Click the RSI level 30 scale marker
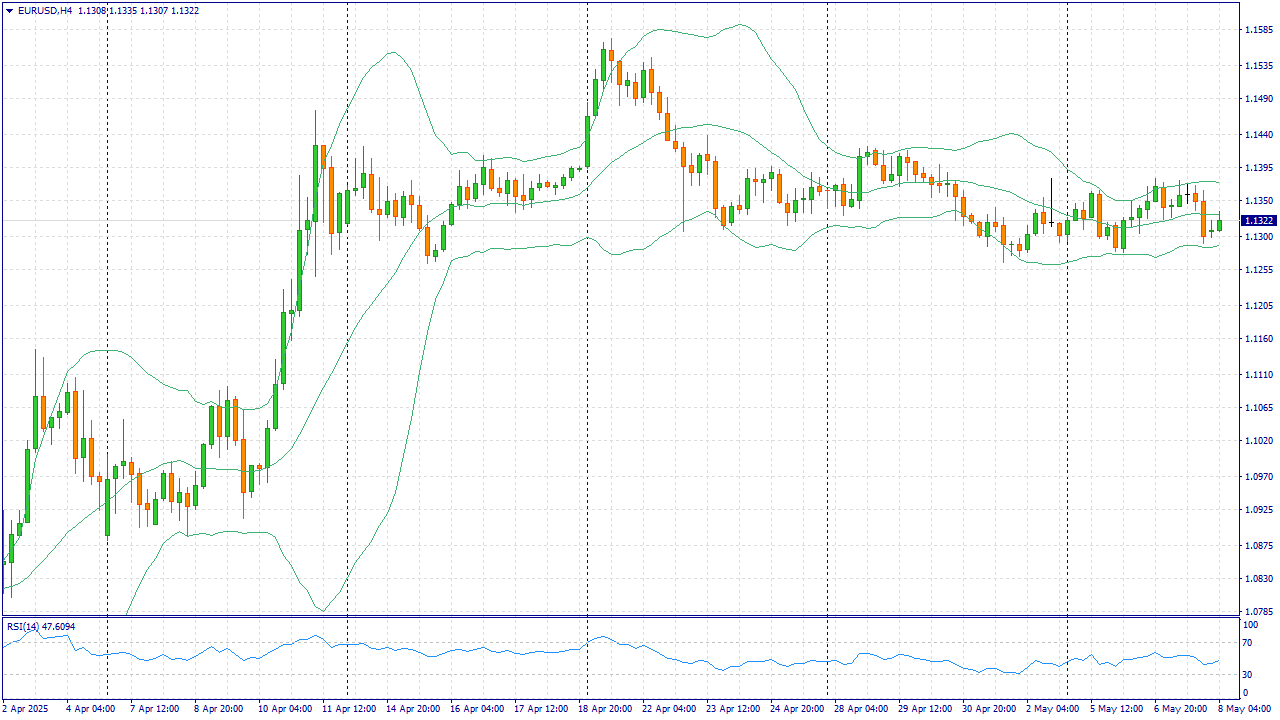Image resolution: width=1280 pixels, height=720 pixels. click(1247, 673)
